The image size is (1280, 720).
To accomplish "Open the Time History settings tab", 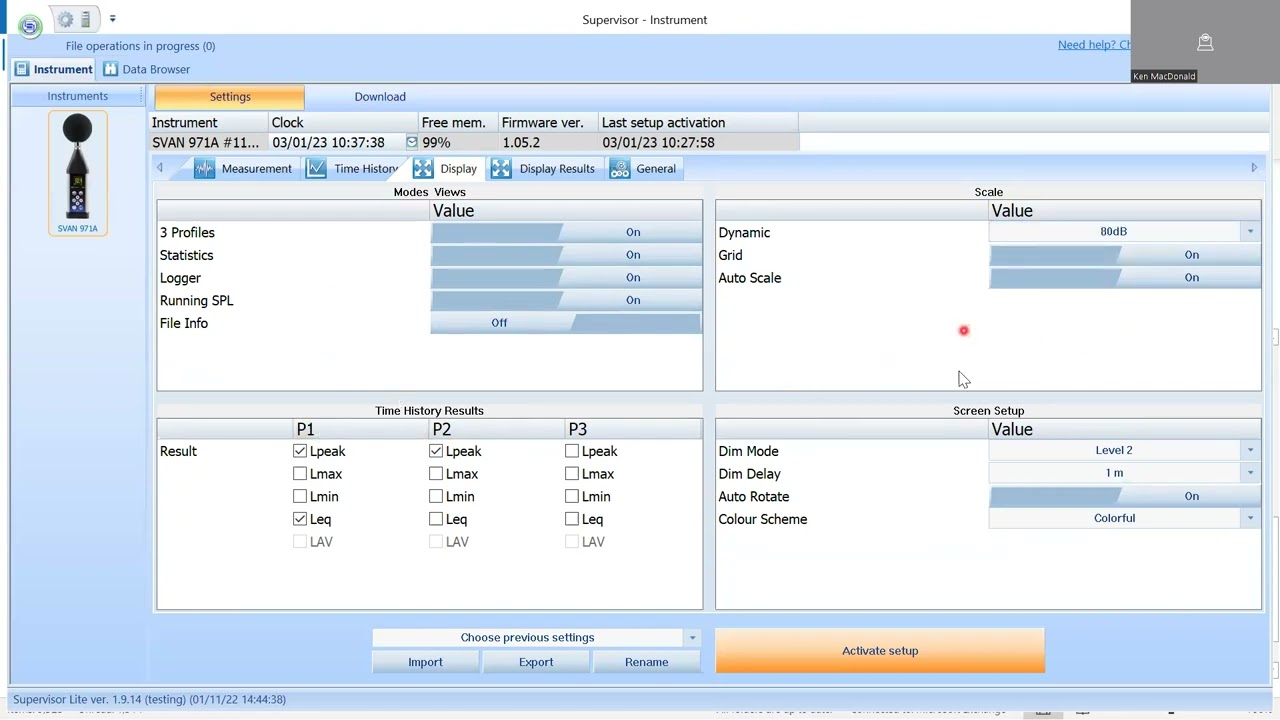I will [353, 168].
